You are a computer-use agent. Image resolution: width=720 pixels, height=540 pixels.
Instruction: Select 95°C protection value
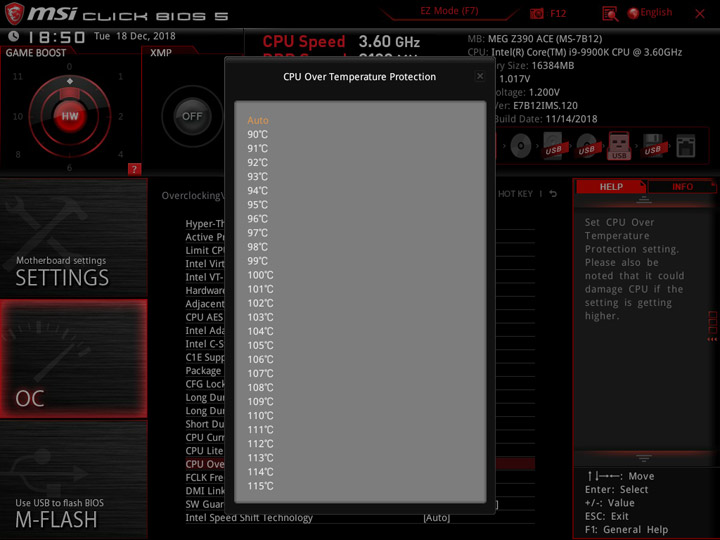tap(258, 205)
